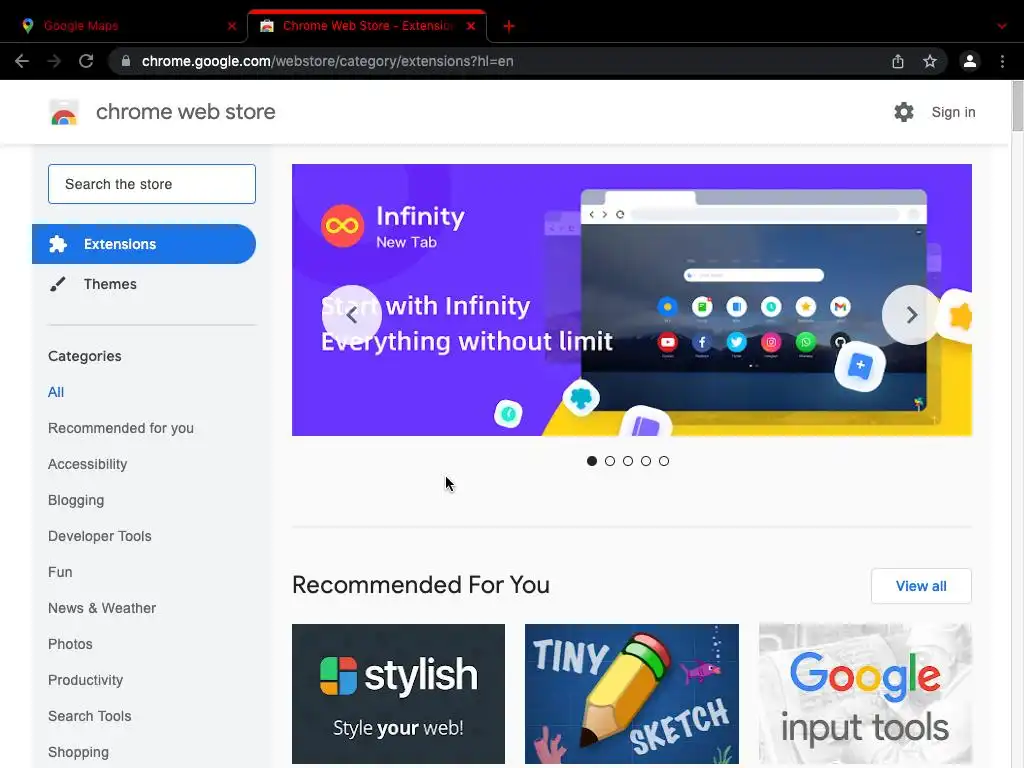
Task: Open the Fun category
Action: (60, 572)
